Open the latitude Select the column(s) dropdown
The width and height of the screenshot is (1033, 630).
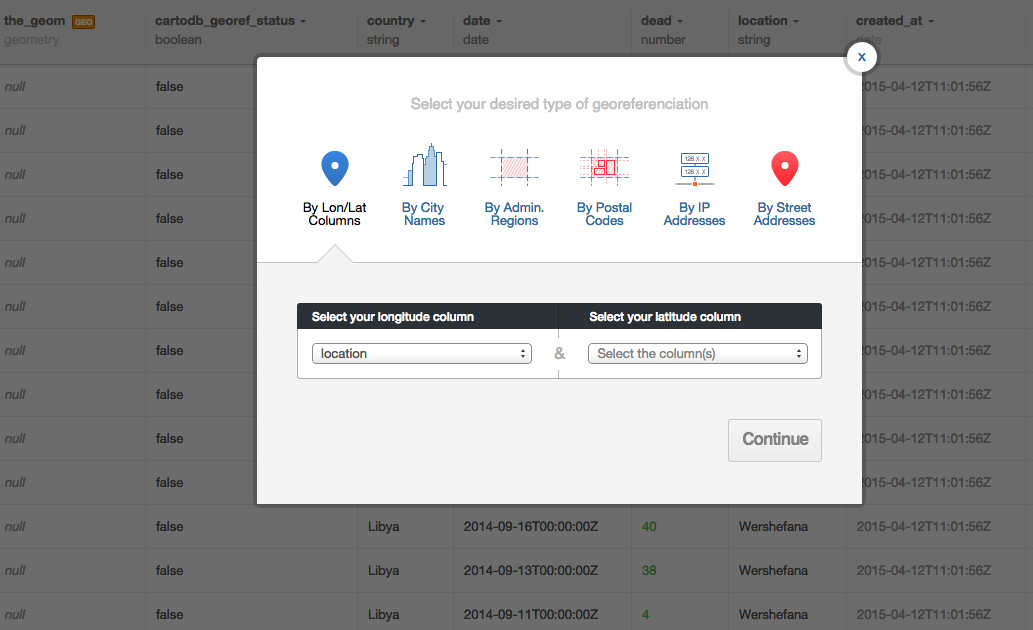[698, 353]
